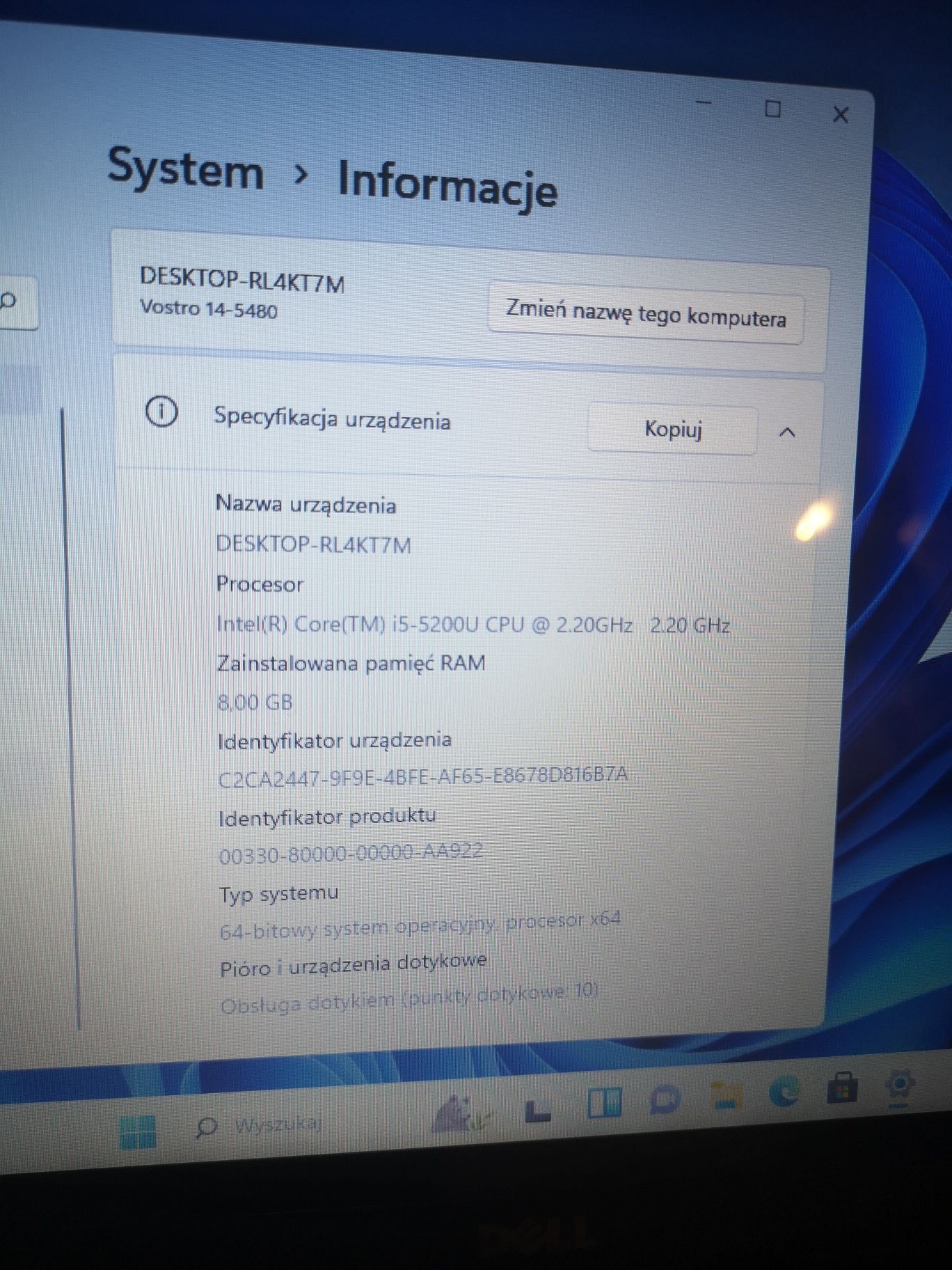Maximize the Settings window
This screenshot has width=952, height=1270.
(x=772, y=109)
